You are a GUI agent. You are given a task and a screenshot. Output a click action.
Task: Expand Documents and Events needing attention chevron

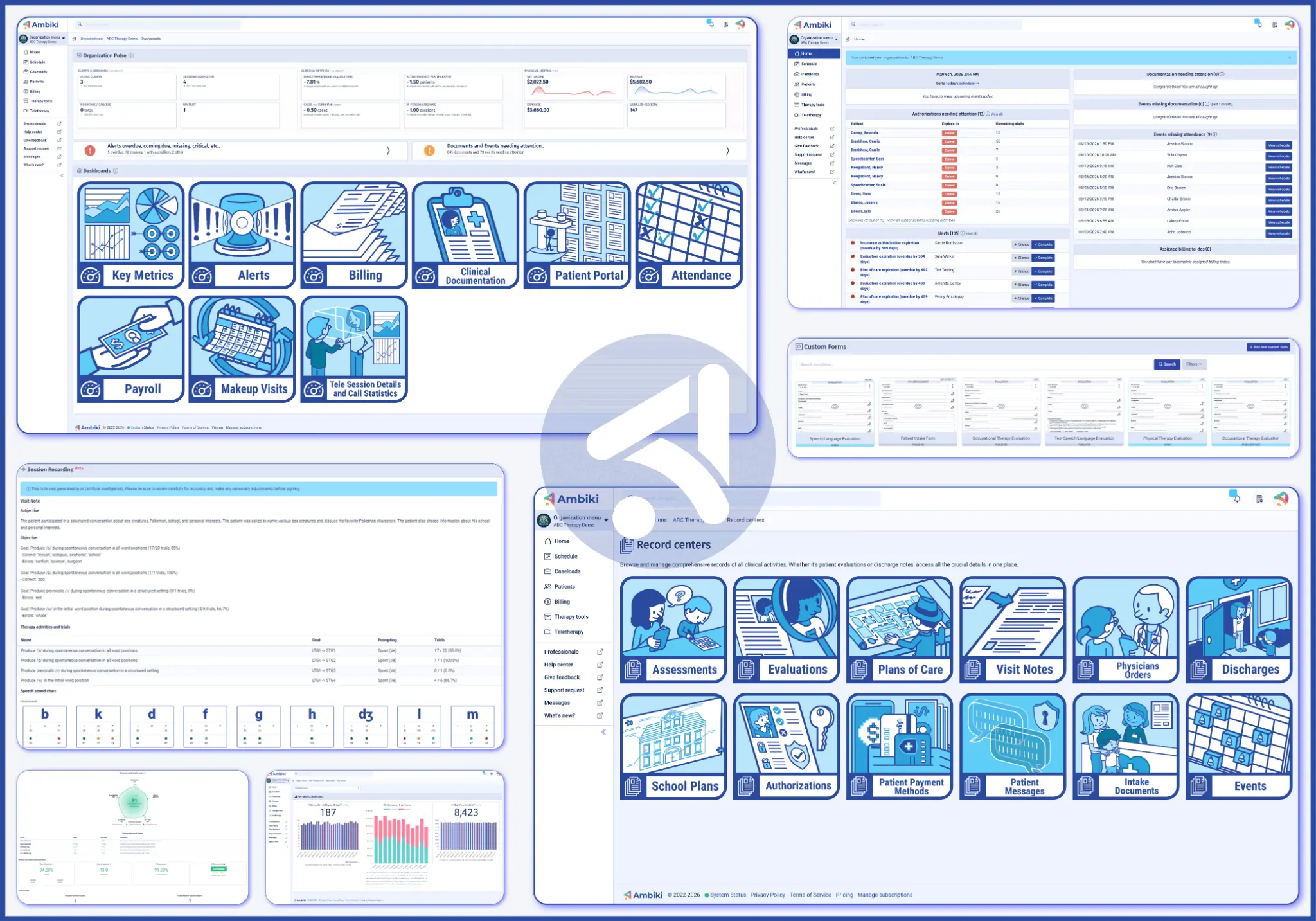click(727, 150)
